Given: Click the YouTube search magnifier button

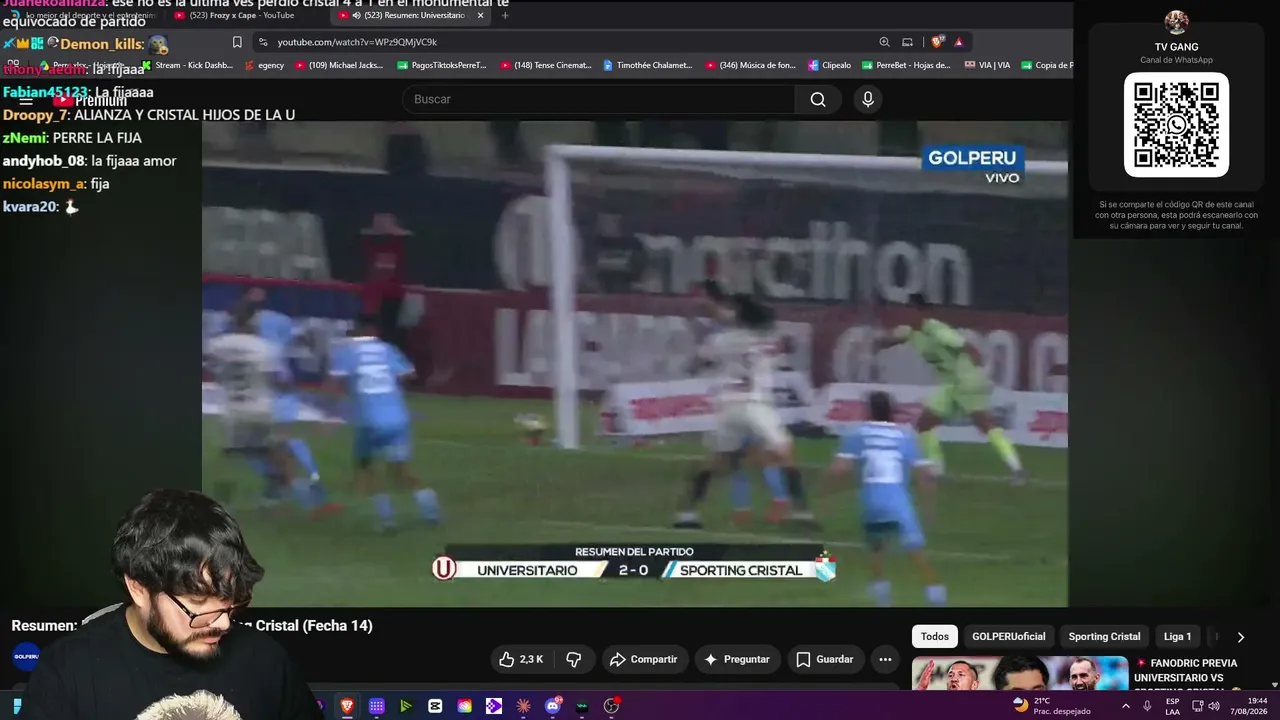Looking at the screenshot, I should pos(818,99).
